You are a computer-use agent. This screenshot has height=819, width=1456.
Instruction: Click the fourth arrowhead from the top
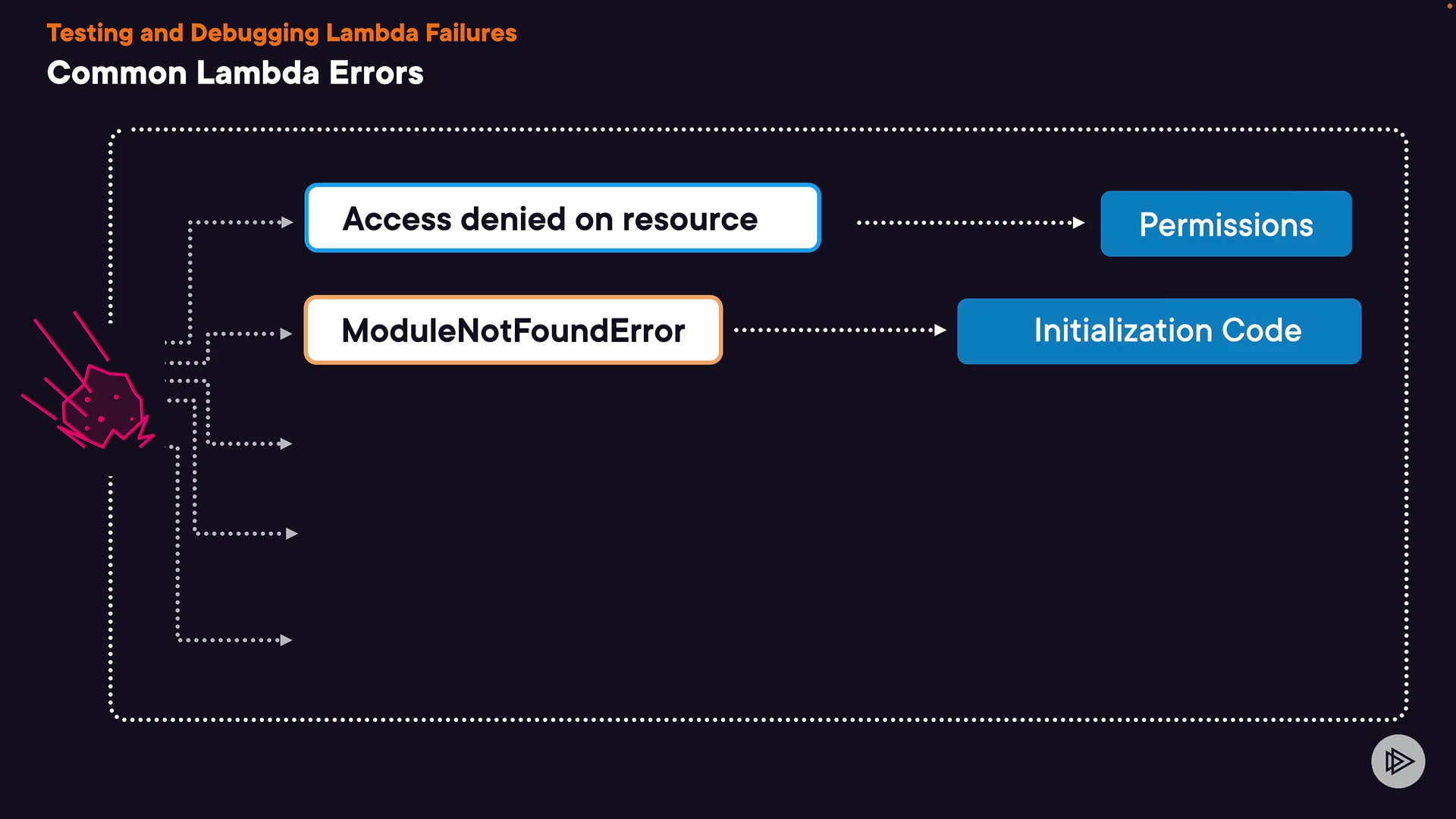pos(291,534)
